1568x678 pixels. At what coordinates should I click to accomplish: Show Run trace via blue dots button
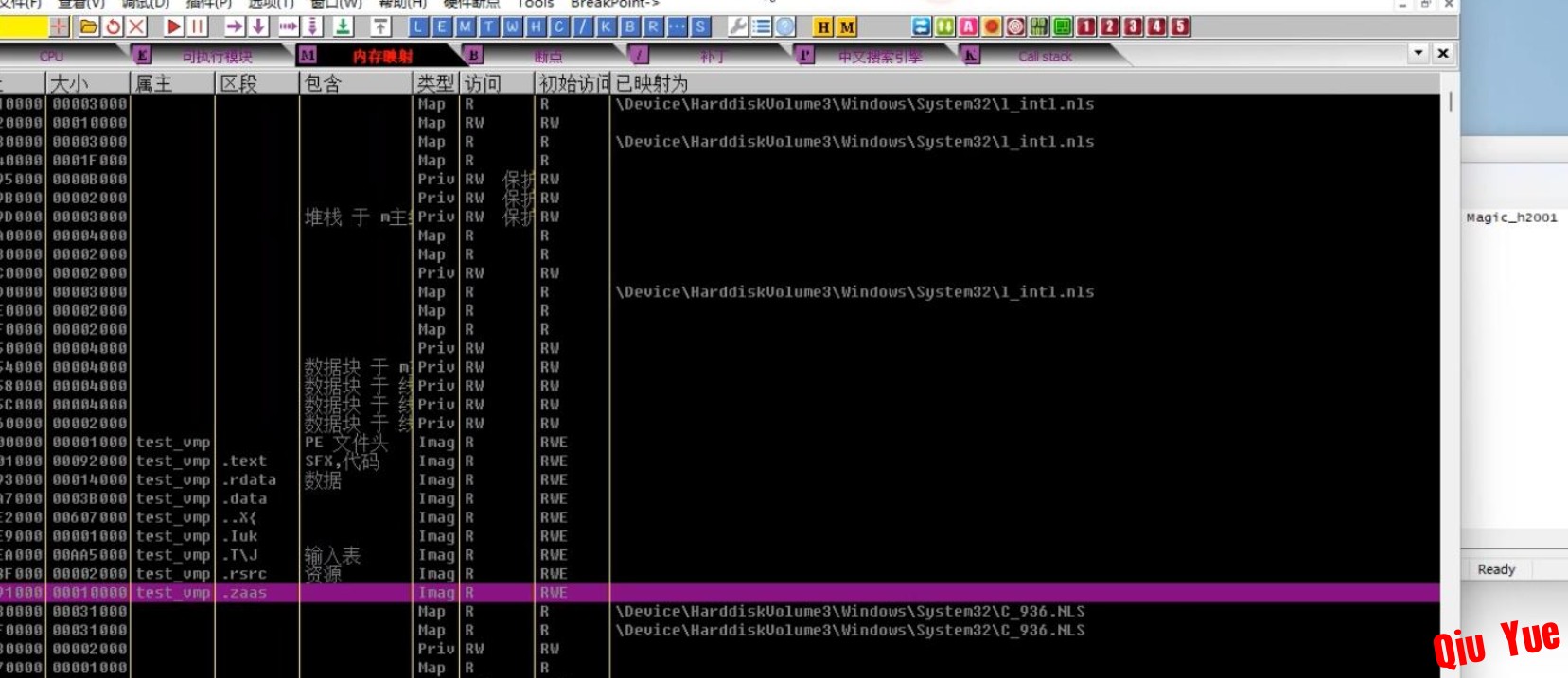676,26
